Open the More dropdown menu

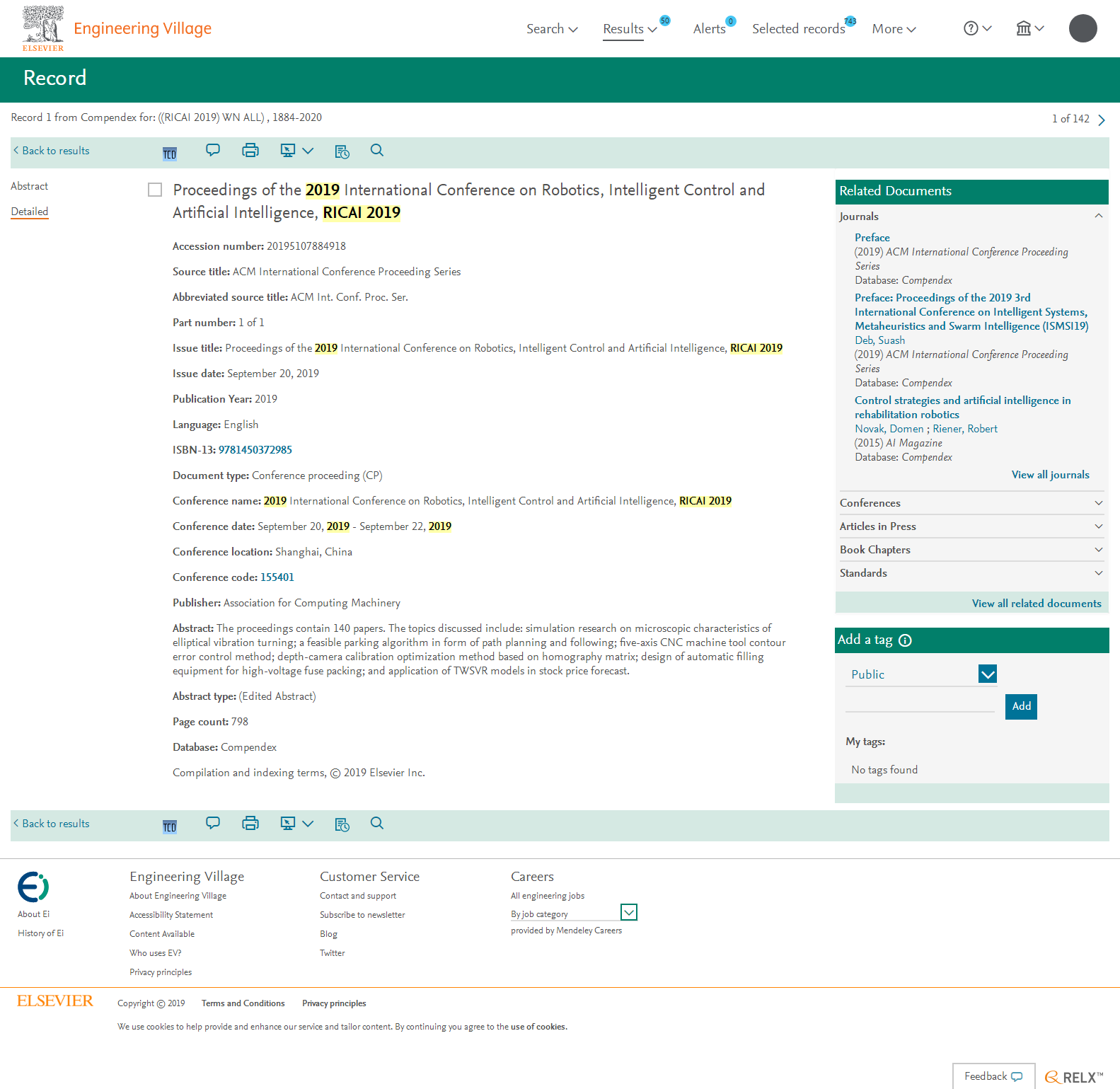coord(894,29)
